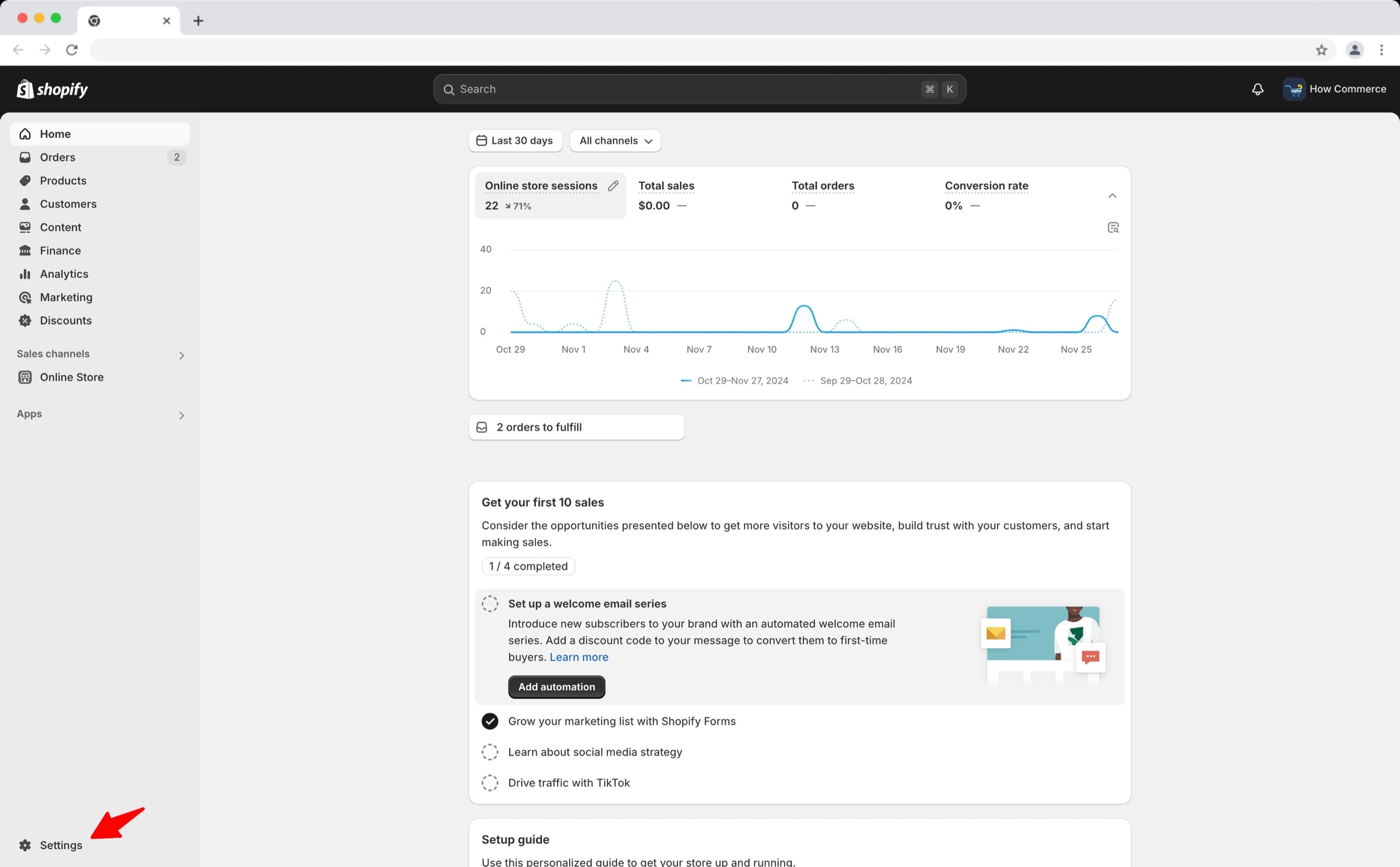Select the Total sales metric tab
Screen dimensions: 1400x867
[704, 196]
